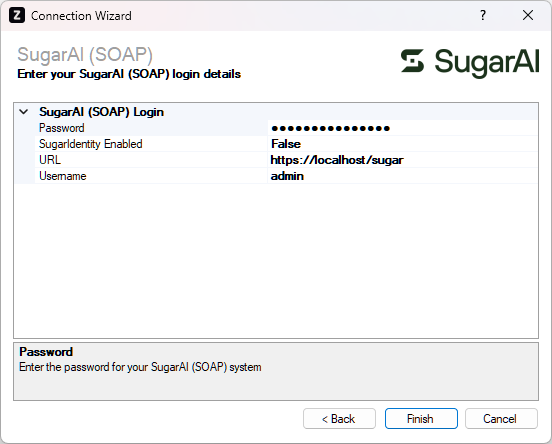Go to previous step with Back button
The image size is (552, 444).
339,419
